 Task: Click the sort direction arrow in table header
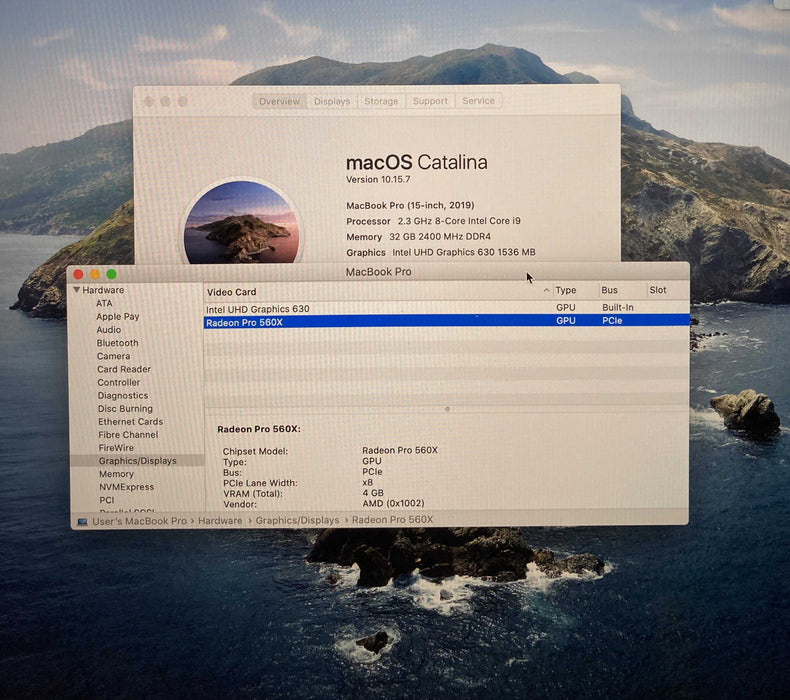click(x=546, y=290)
